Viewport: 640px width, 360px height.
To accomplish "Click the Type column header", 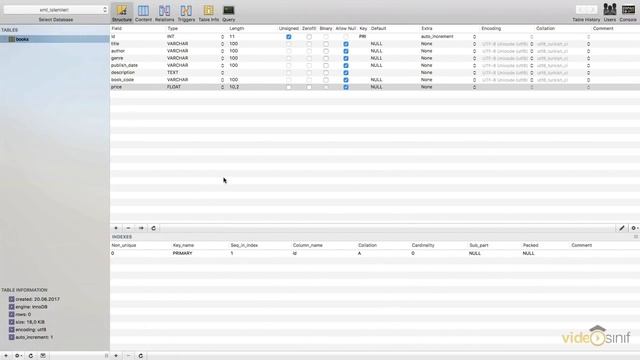I will tap(173, 29).
